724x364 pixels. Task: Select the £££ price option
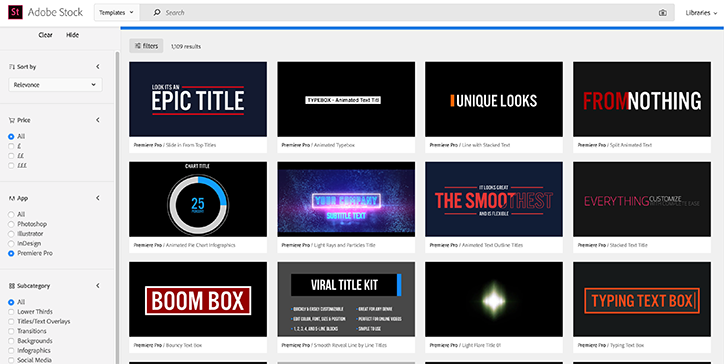[x=11, y=166]
